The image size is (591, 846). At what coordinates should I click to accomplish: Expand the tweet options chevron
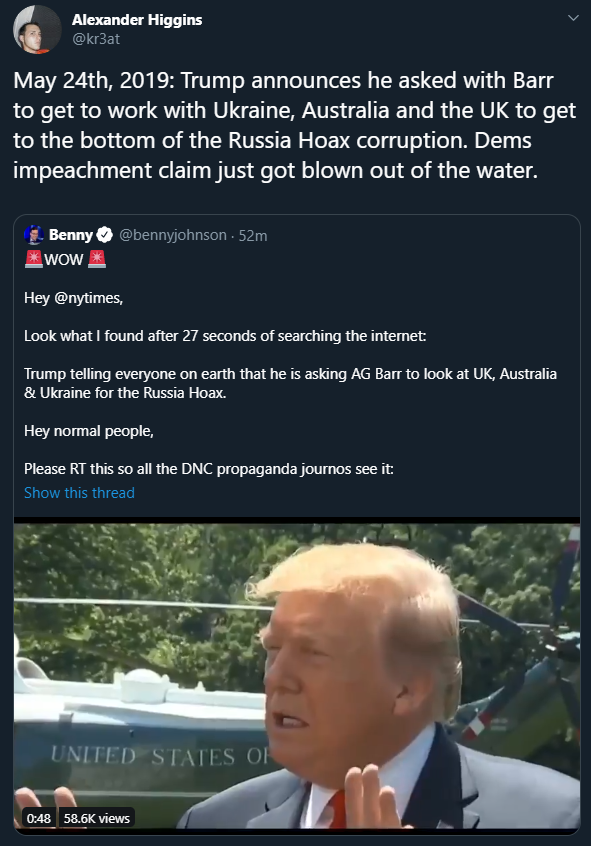[x=573, y=18]
